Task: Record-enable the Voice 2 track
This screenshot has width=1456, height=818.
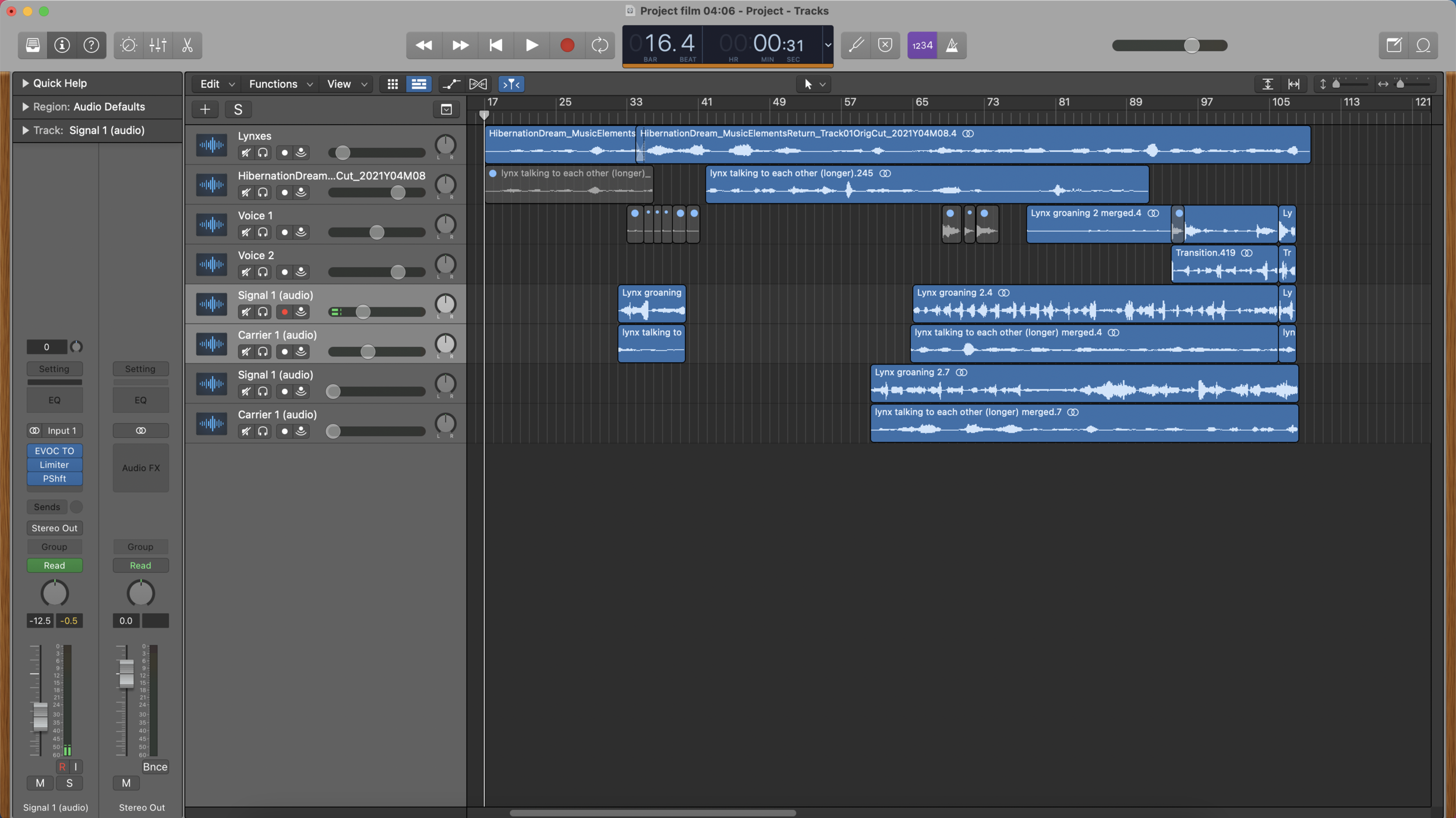Action: coord(284,272)
